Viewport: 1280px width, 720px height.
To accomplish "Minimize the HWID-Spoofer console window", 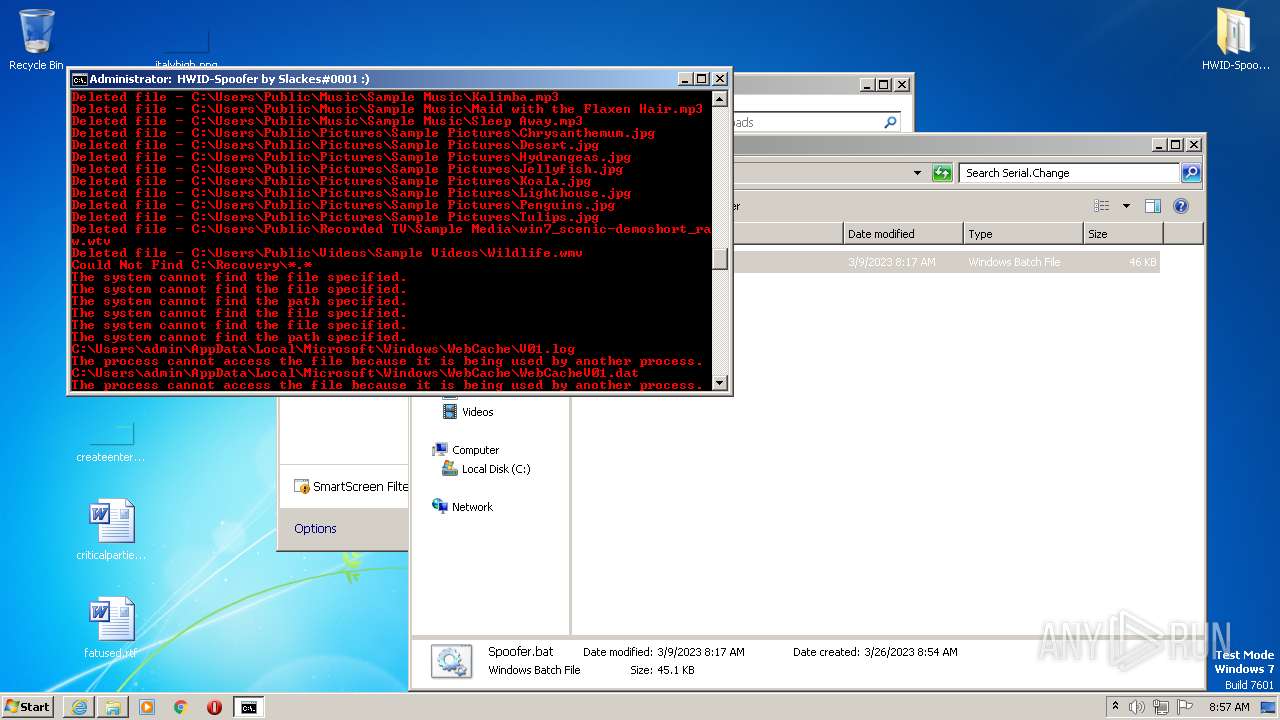I will point(685,79).
